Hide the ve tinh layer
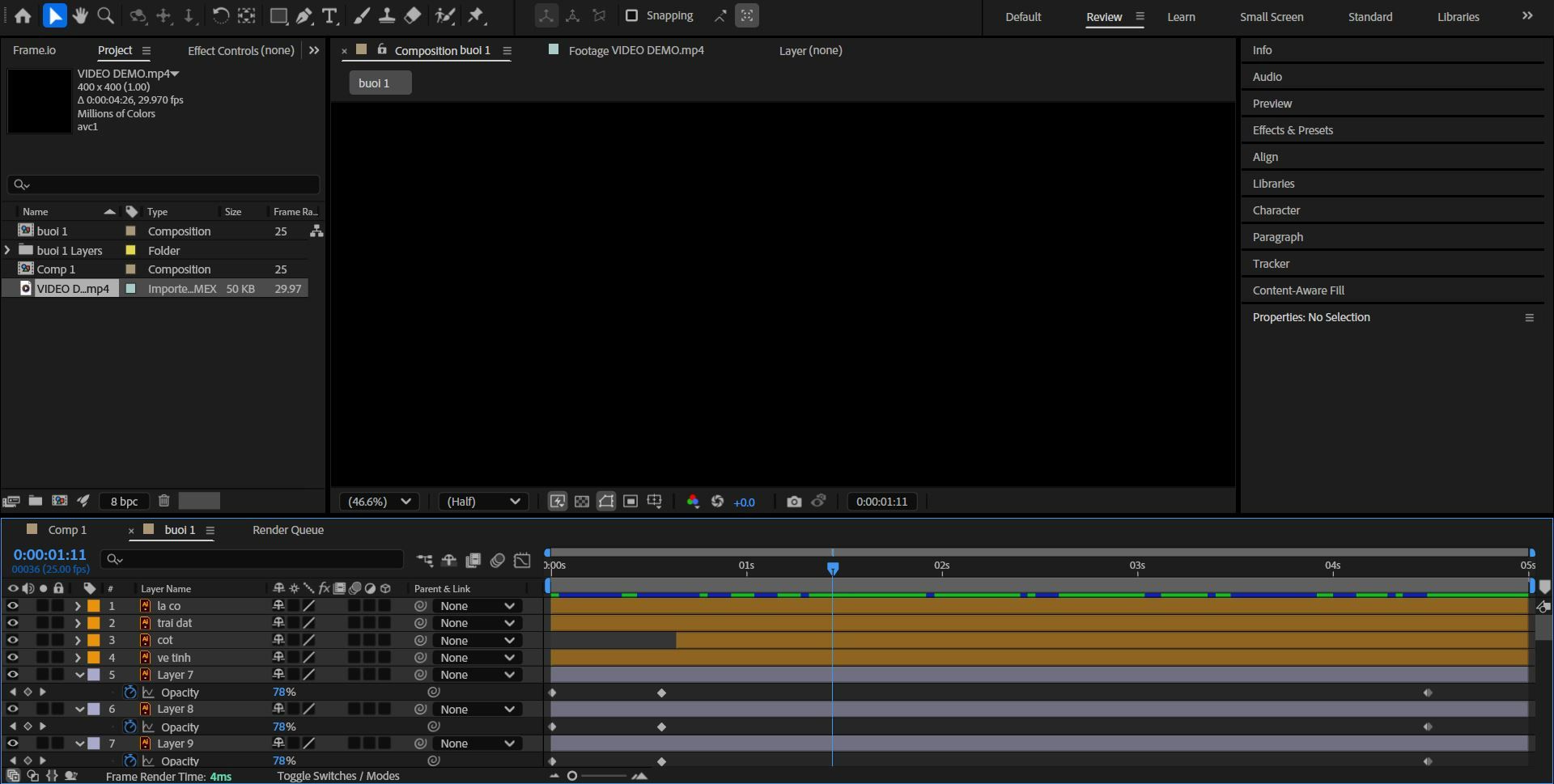This screenshot has height=784, width=1554. [x=12, y=657]
